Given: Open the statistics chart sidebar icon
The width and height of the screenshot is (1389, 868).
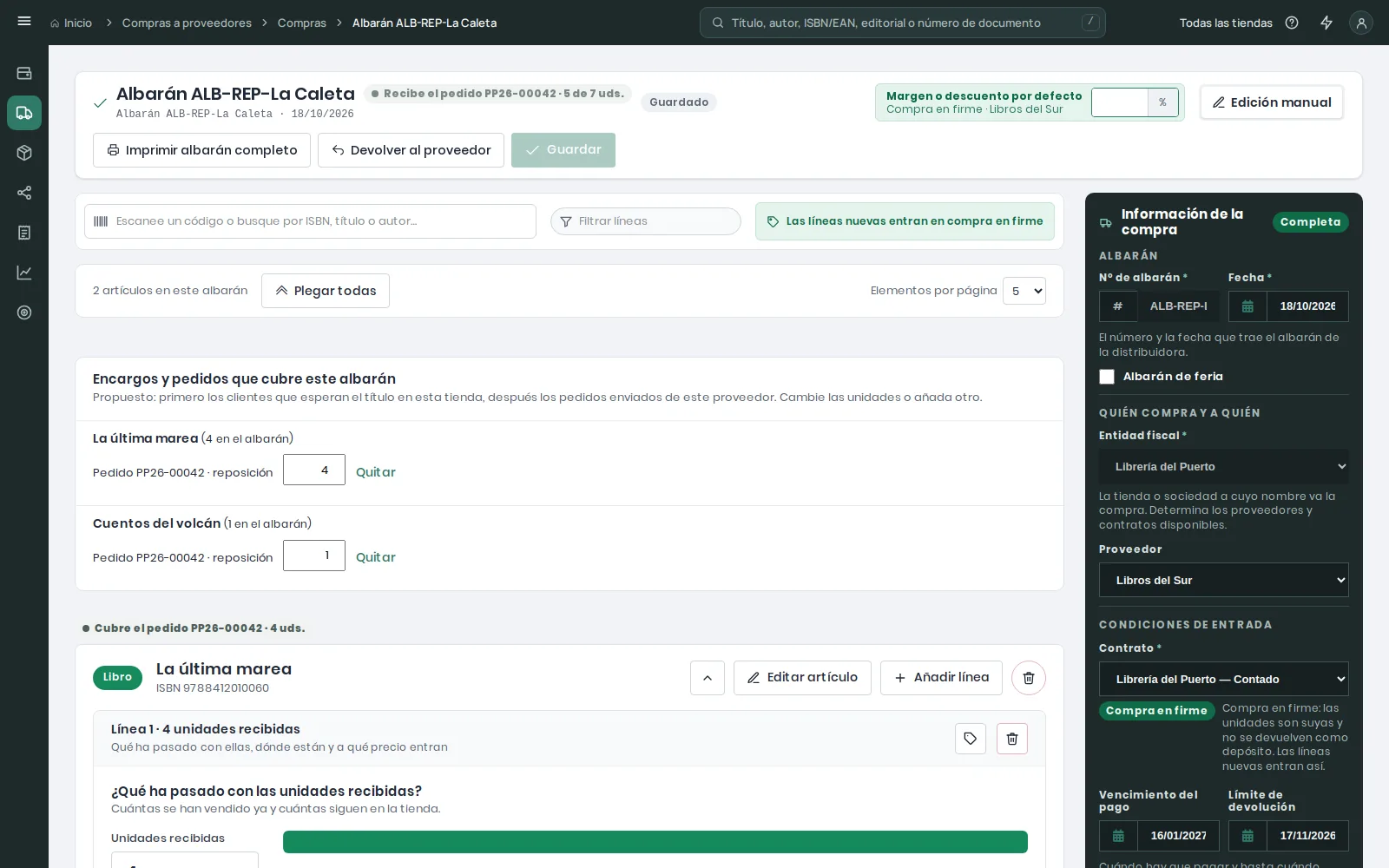Looking at the screenshot, I should [24, 273].
